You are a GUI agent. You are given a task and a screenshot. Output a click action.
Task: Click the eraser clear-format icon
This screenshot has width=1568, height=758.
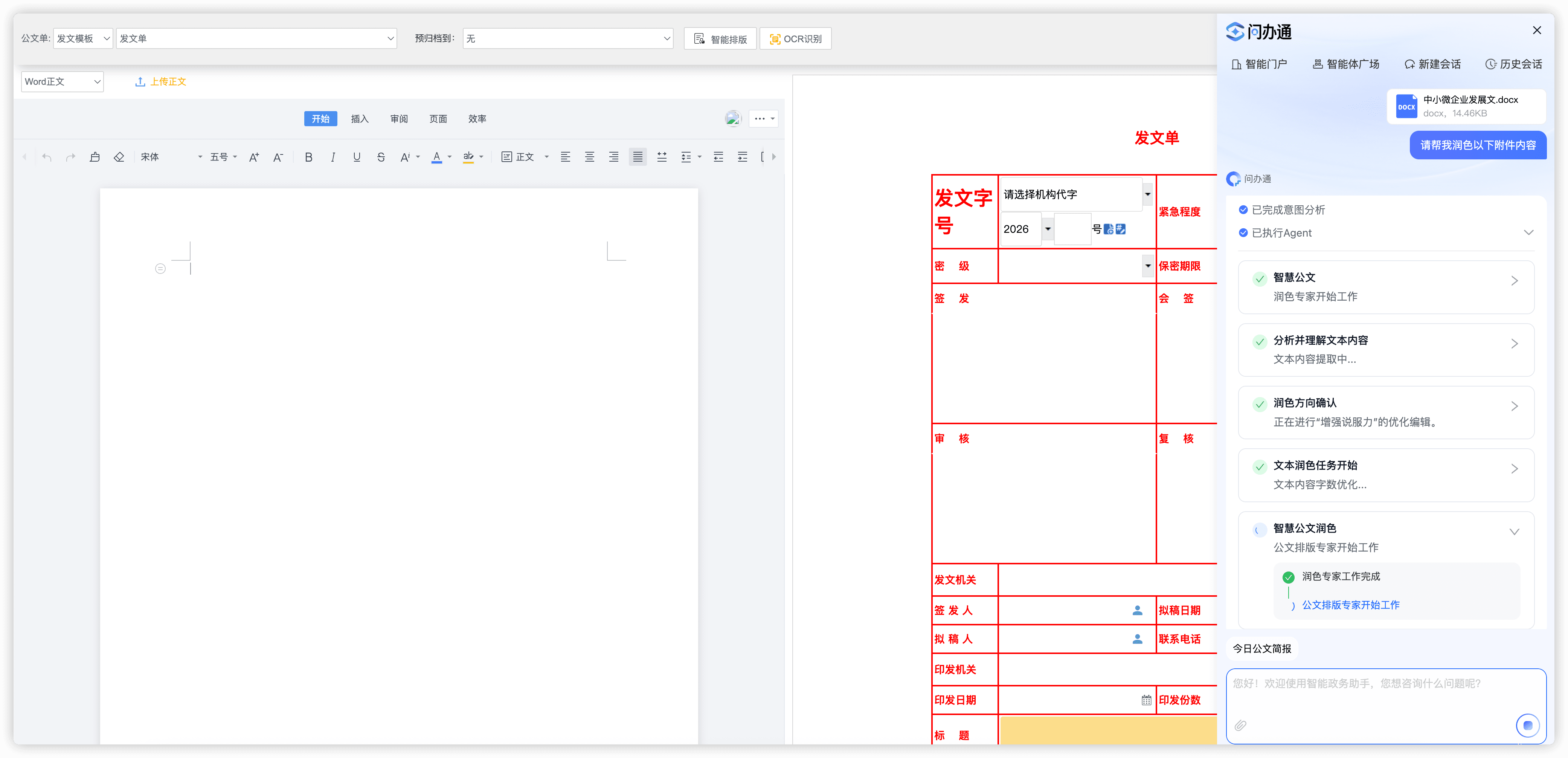pos(119,157)
